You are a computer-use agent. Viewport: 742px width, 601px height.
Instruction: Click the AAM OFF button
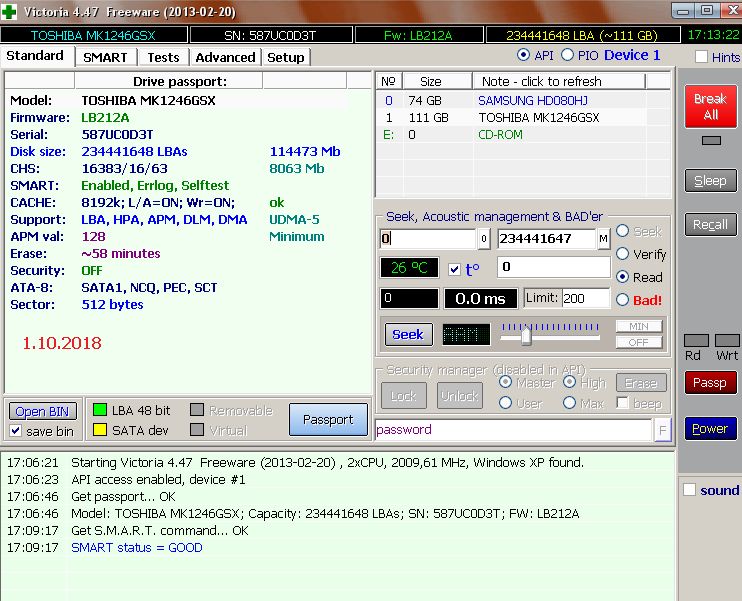639,342
